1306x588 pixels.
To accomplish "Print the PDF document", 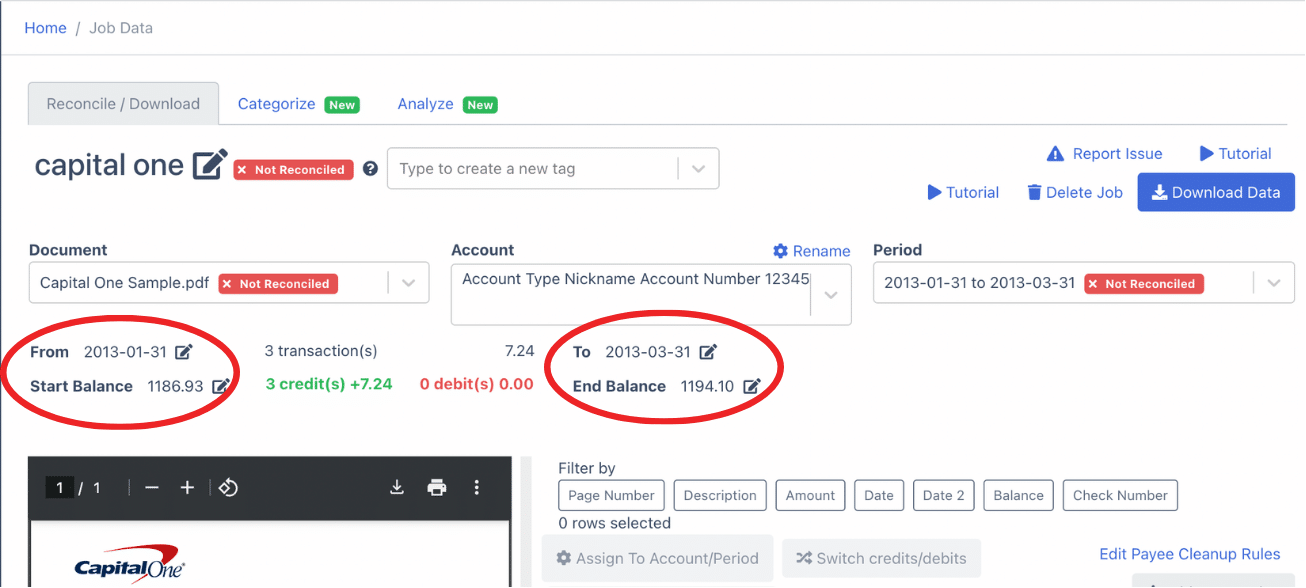I will click(437, 487).
